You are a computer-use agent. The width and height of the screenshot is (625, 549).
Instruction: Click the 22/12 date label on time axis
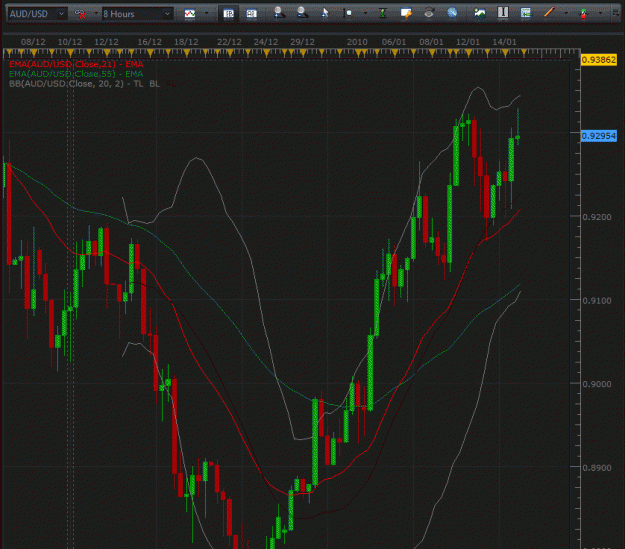[x=229, y=42]
